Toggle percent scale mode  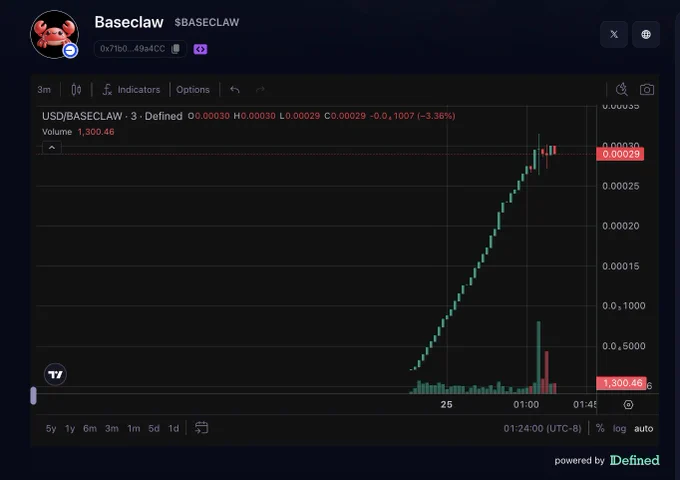point(600,428)
